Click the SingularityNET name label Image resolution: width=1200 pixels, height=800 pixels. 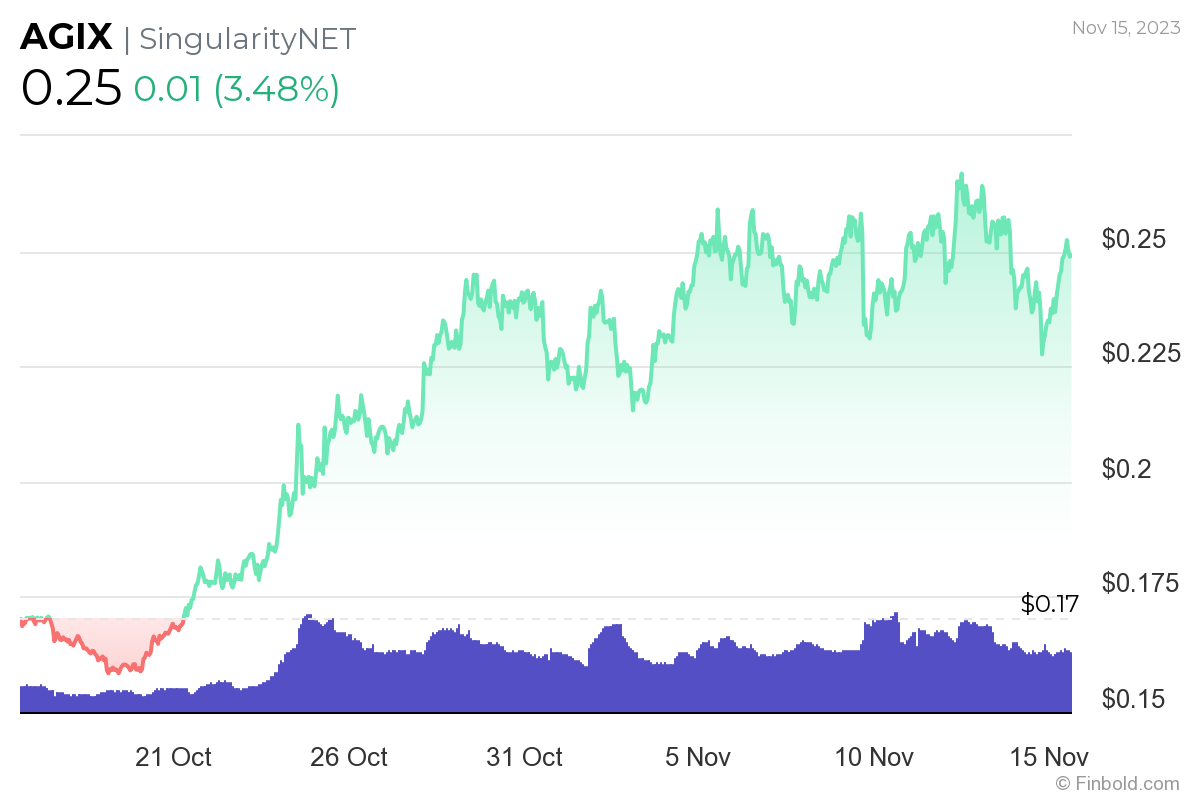click(247, 38)
